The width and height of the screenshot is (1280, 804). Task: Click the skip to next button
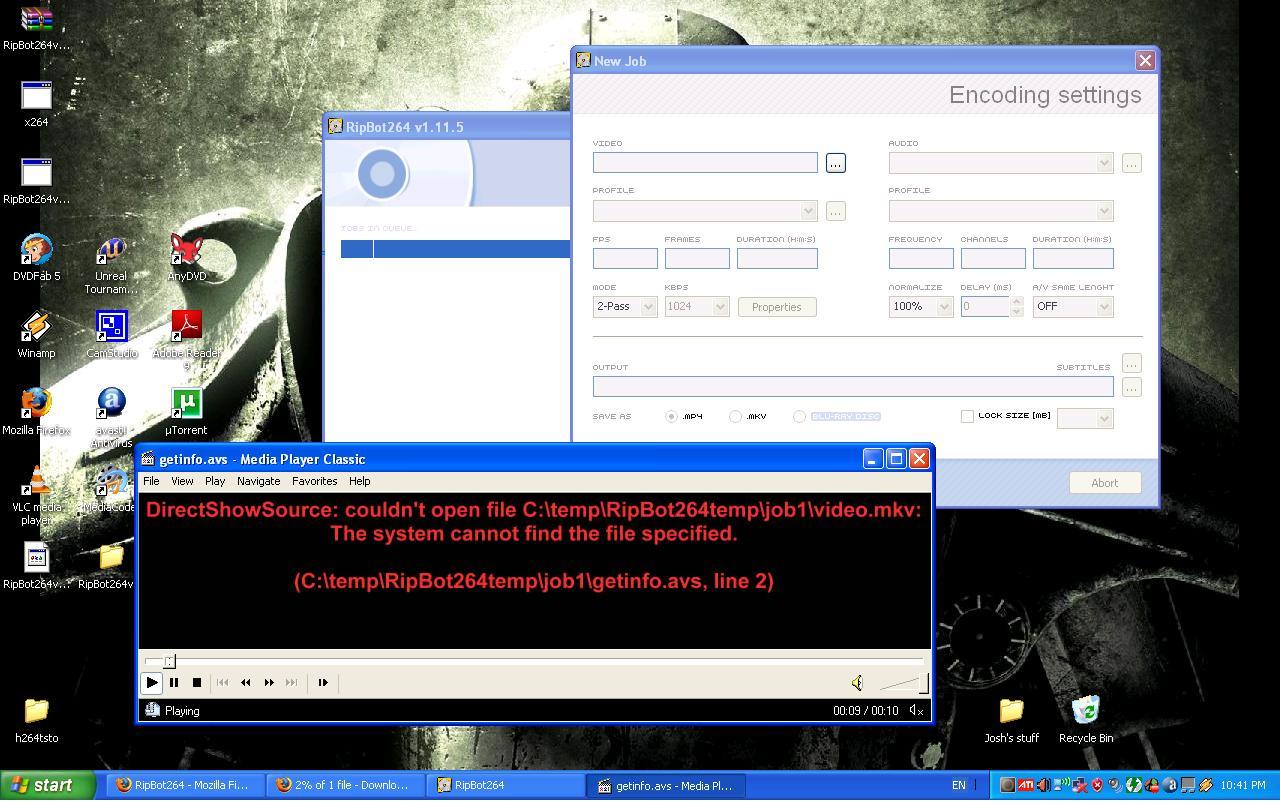pyautogui.click(x=292, y=683)
